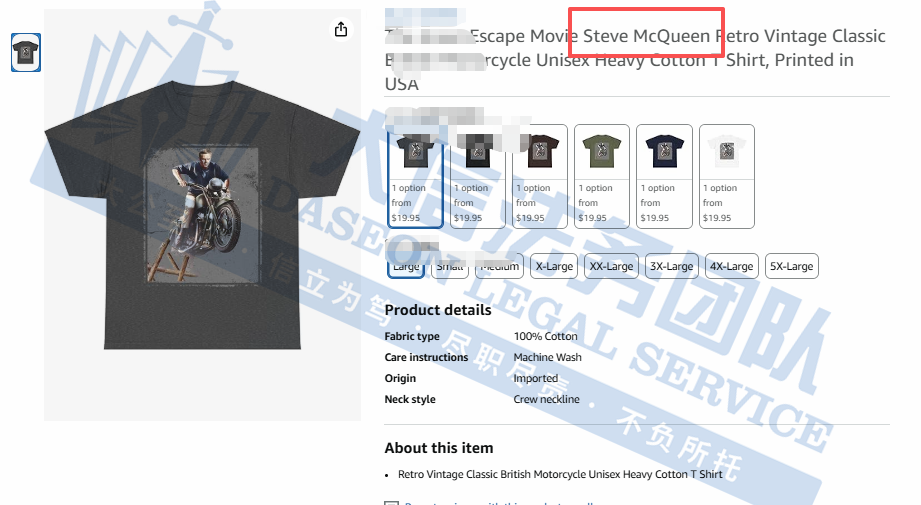
Task: Select size X-Large
Action: point(554,266)
